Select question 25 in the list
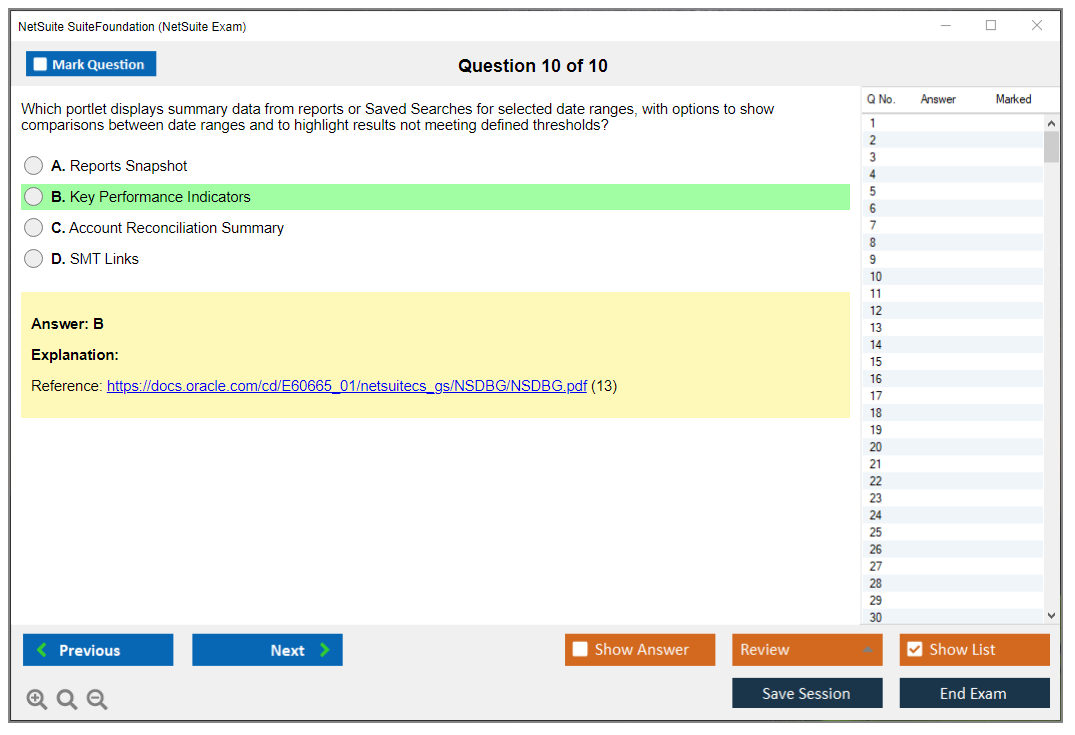 click(952, 532)
